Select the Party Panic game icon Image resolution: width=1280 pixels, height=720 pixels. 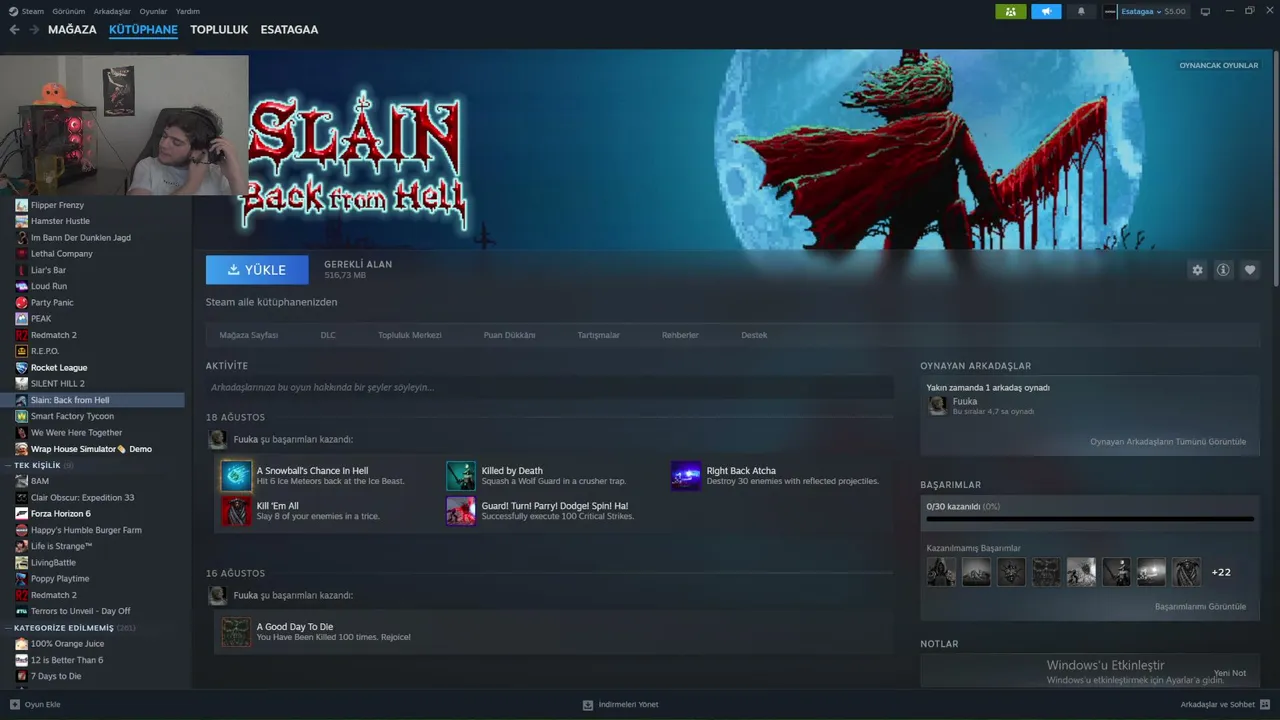[x=22, y=303]
